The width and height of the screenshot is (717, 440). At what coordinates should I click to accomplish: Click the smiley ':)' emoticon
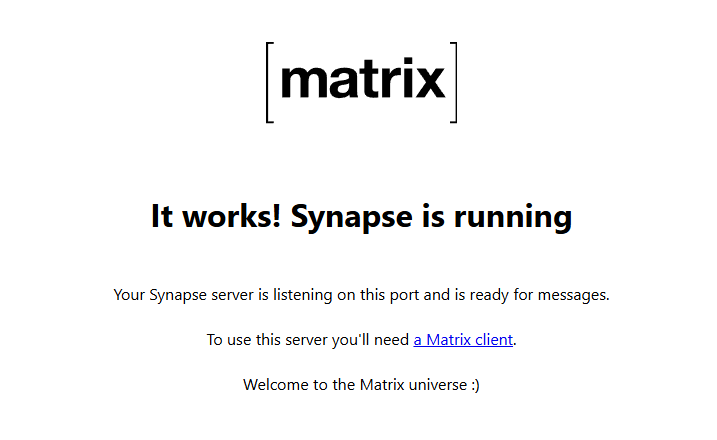[x=475, y=385]
